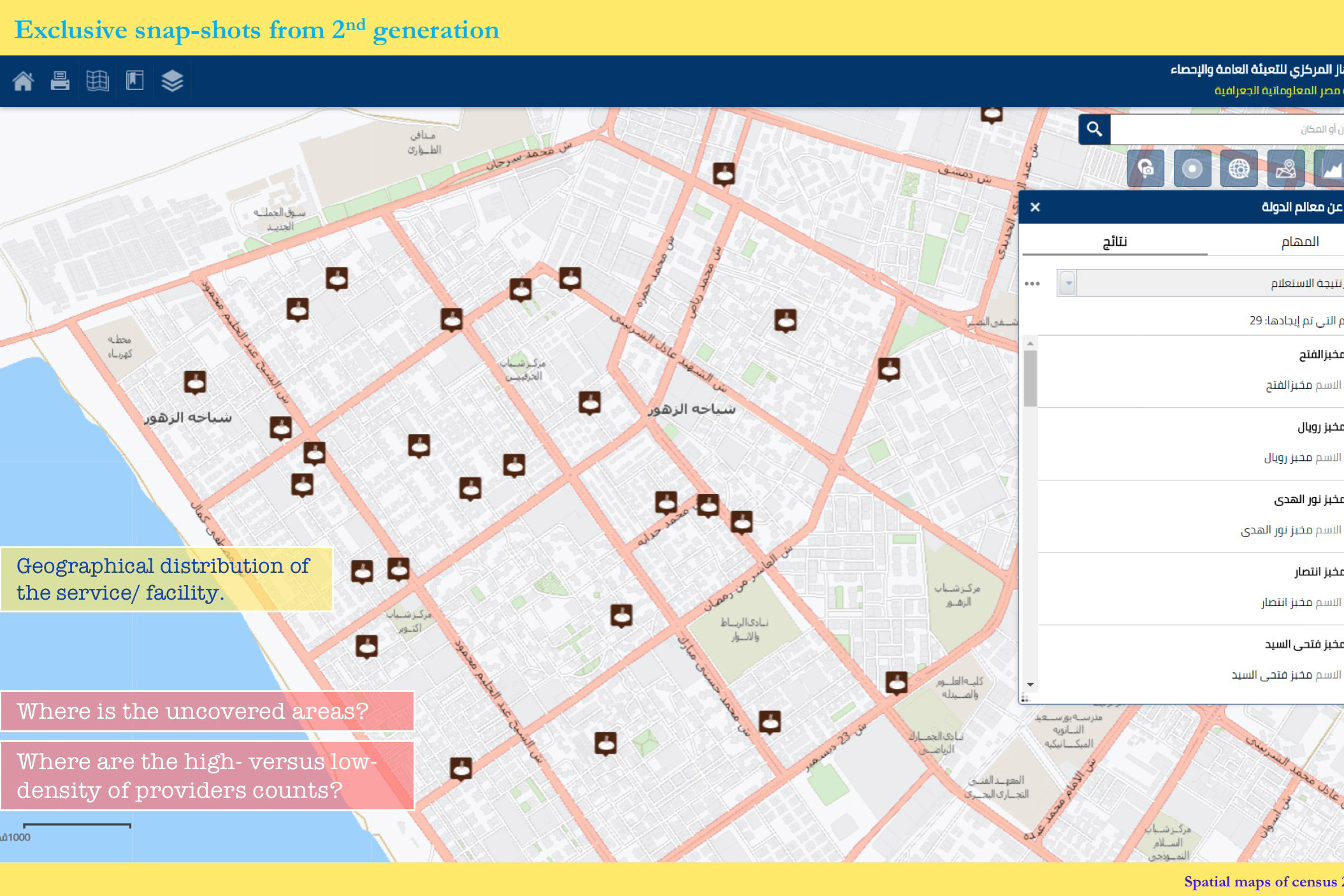Switch to the نتائج results tab

click(1115, 242)
